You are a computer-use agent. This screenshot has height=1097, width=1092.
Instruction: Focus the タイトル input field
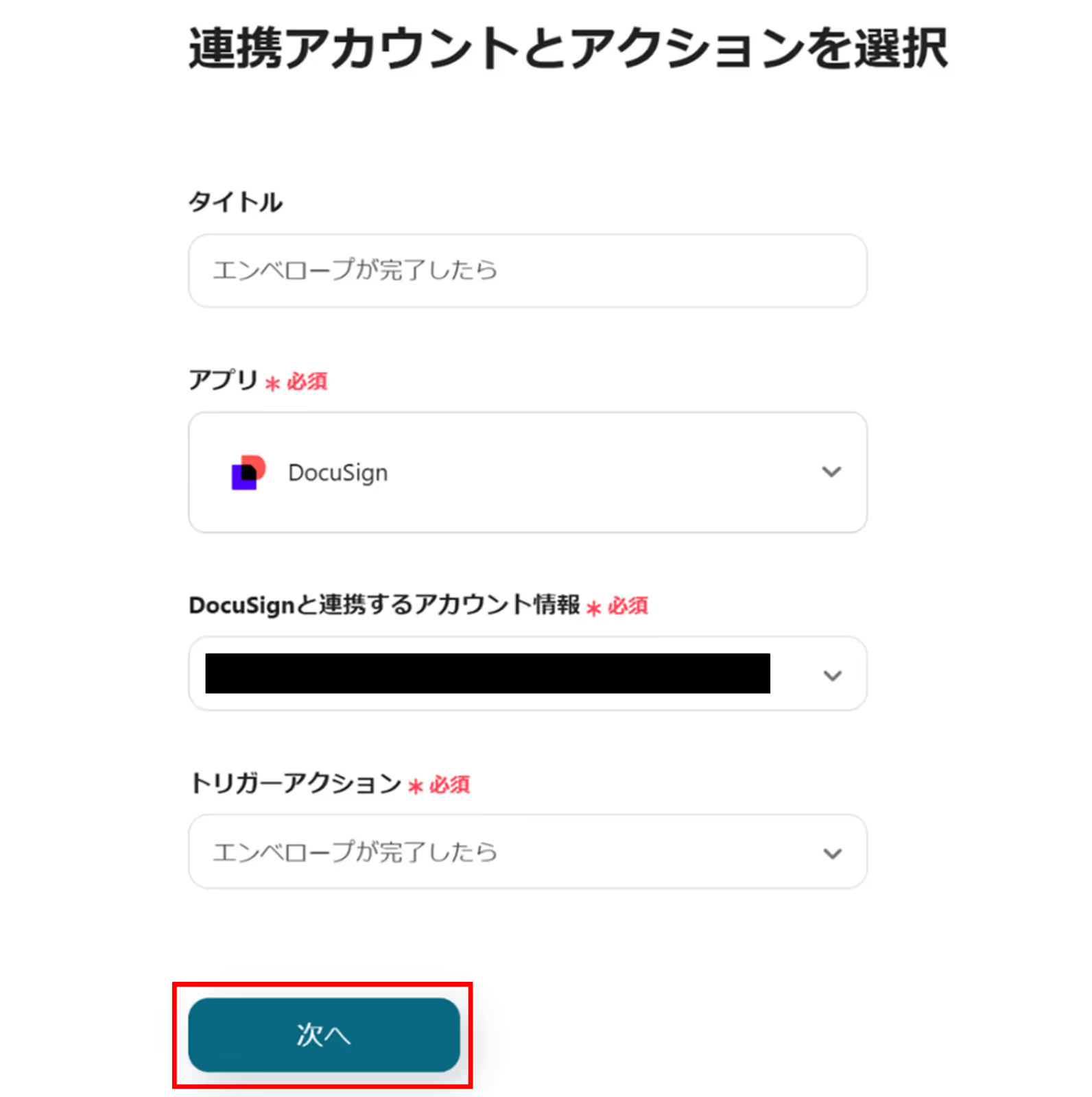point(527,270)
